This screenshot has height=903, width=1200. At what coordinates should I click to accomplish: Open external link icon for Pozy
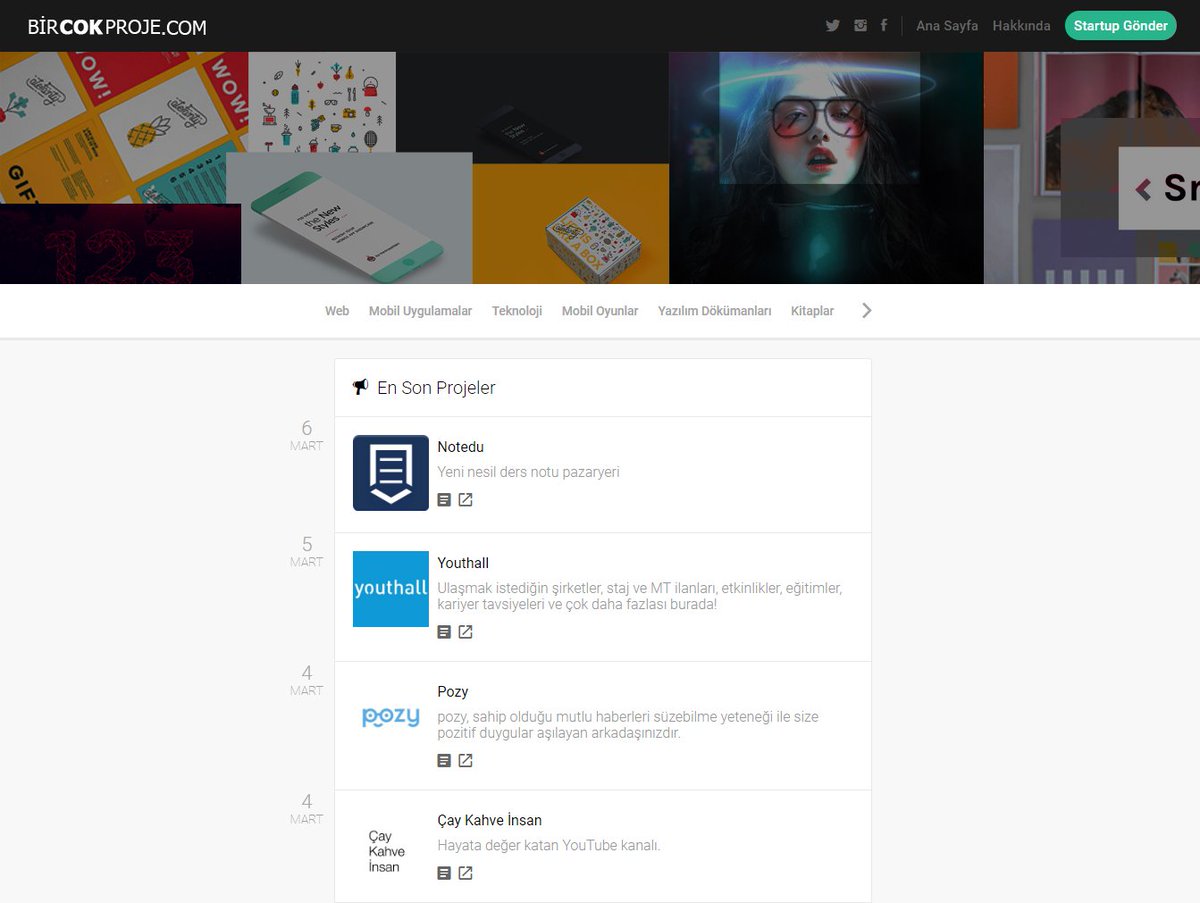[465, 761]
